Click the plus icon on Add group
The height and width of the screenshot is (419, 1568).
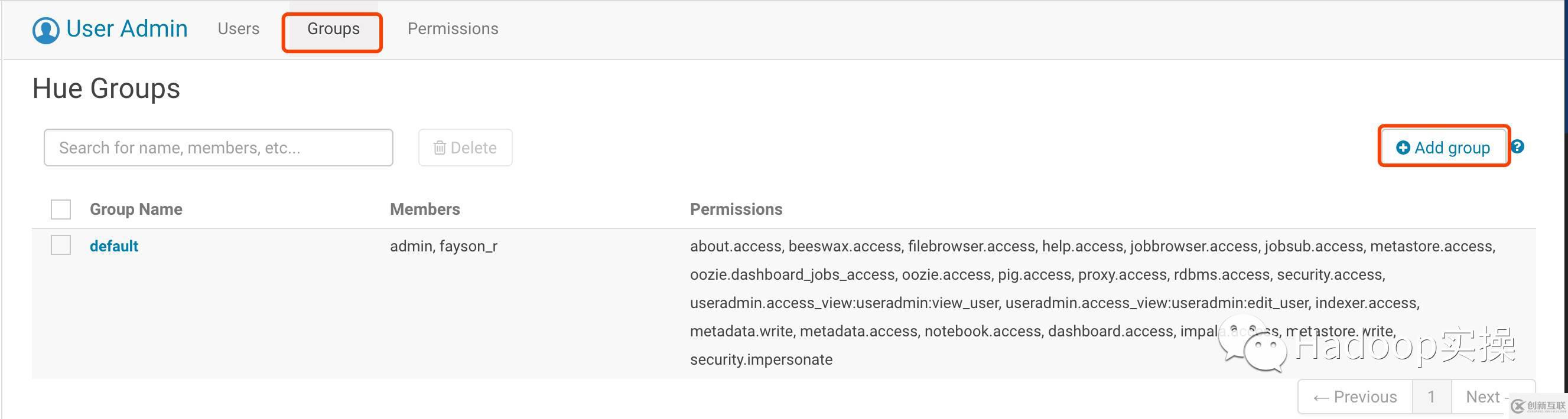1403,148
